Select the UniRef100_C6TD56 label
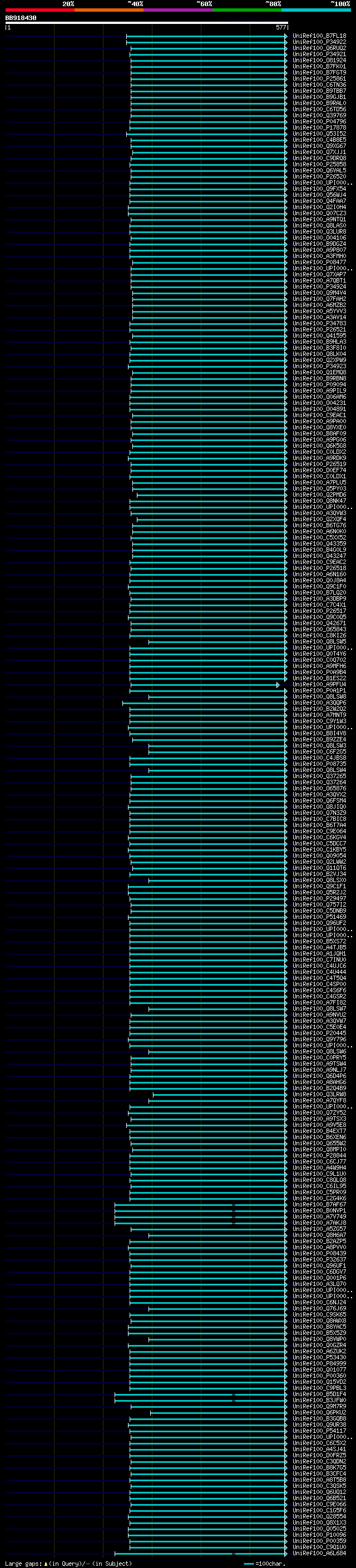 pyautogui.click(x=319, y=109)
